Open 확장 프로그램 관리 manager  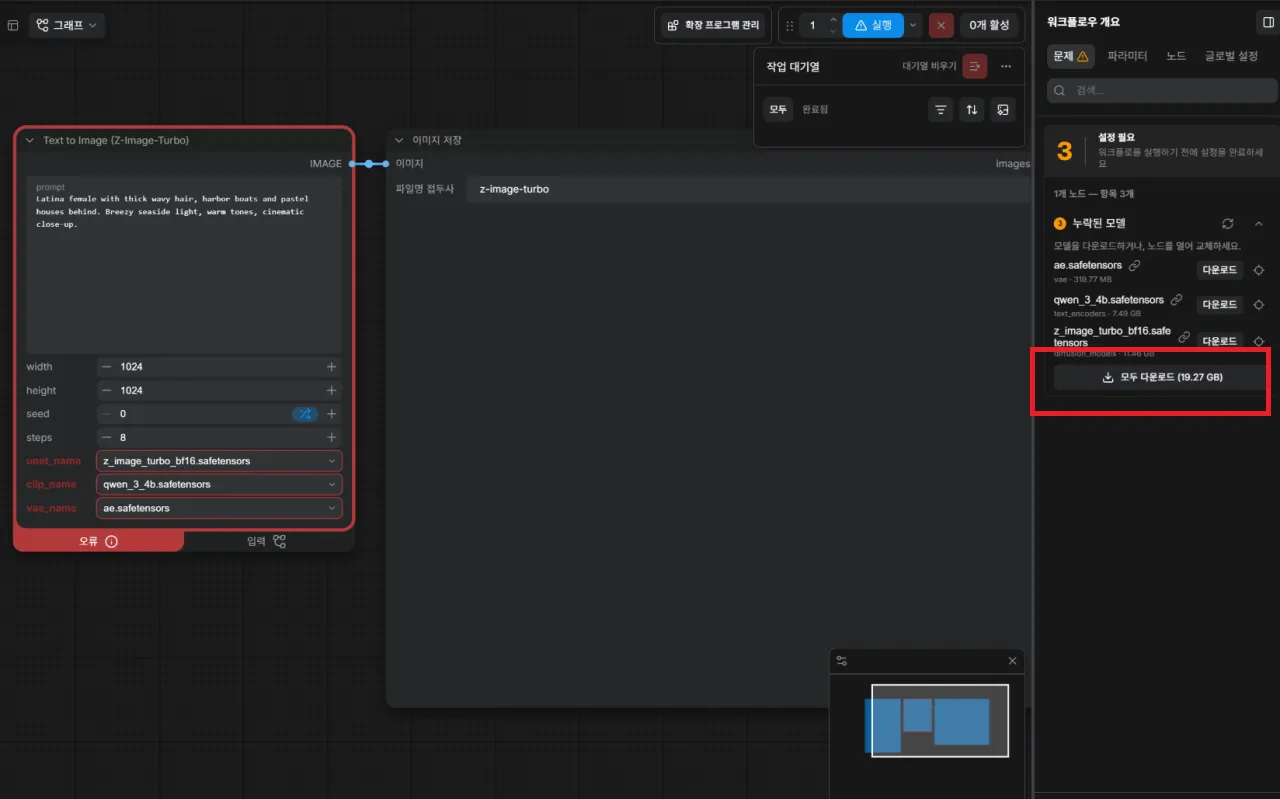coord(713,25)
